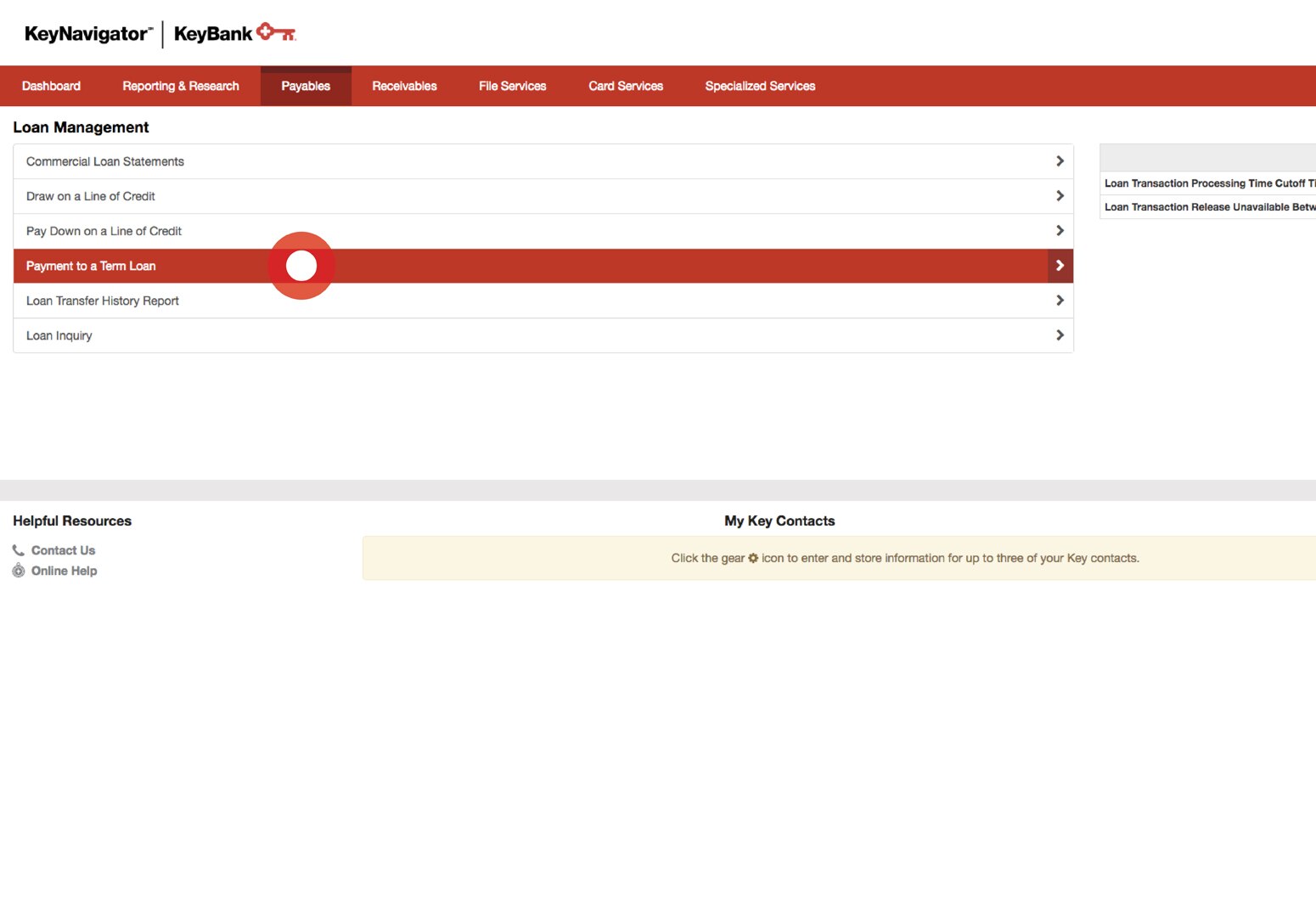Click the gear icon in My Key Contacts banner
1316x923 pixels.
click(753, 558)
